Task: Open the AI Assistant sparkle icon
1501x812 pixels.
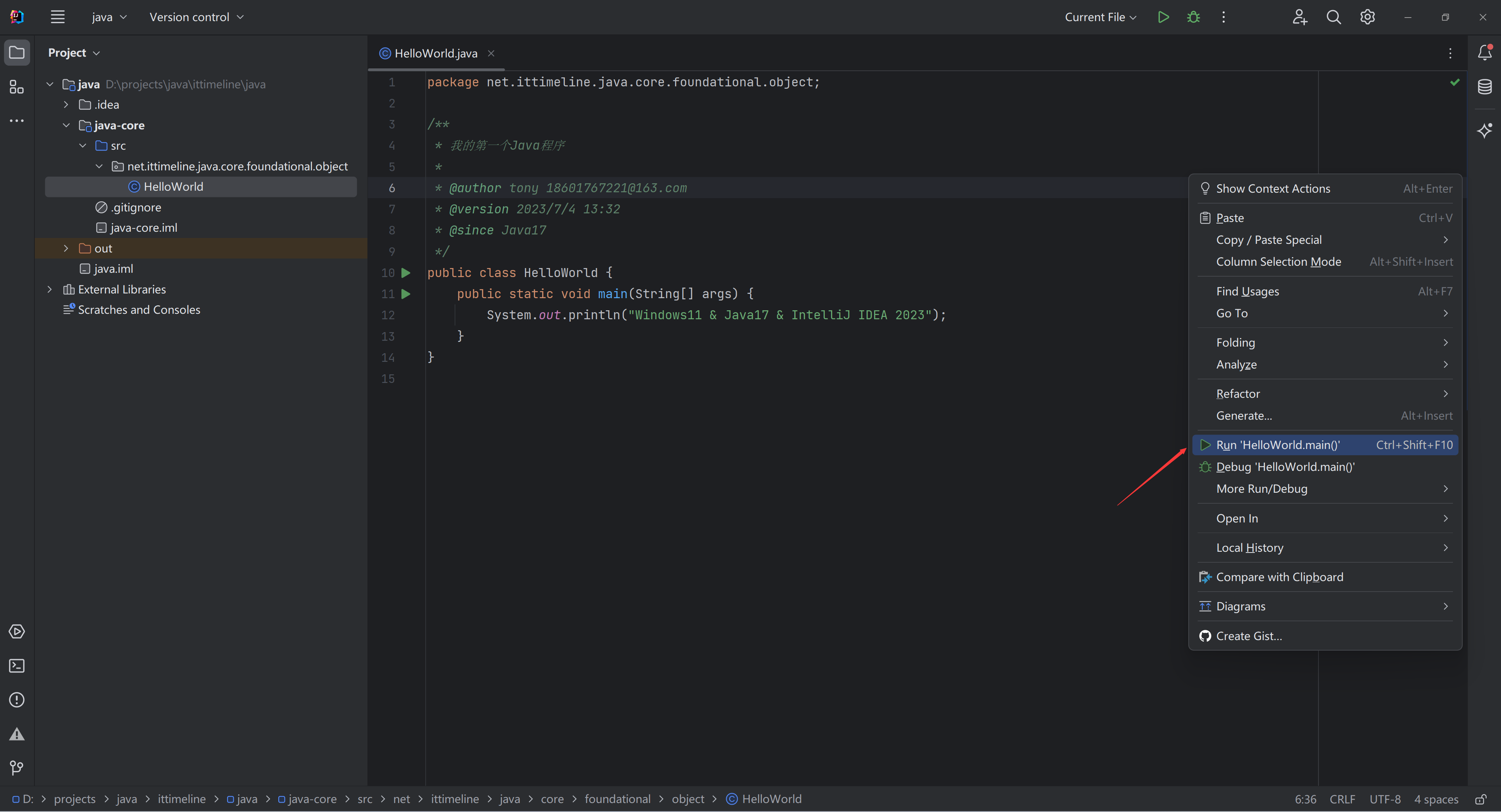Action: click(1485, 130)
